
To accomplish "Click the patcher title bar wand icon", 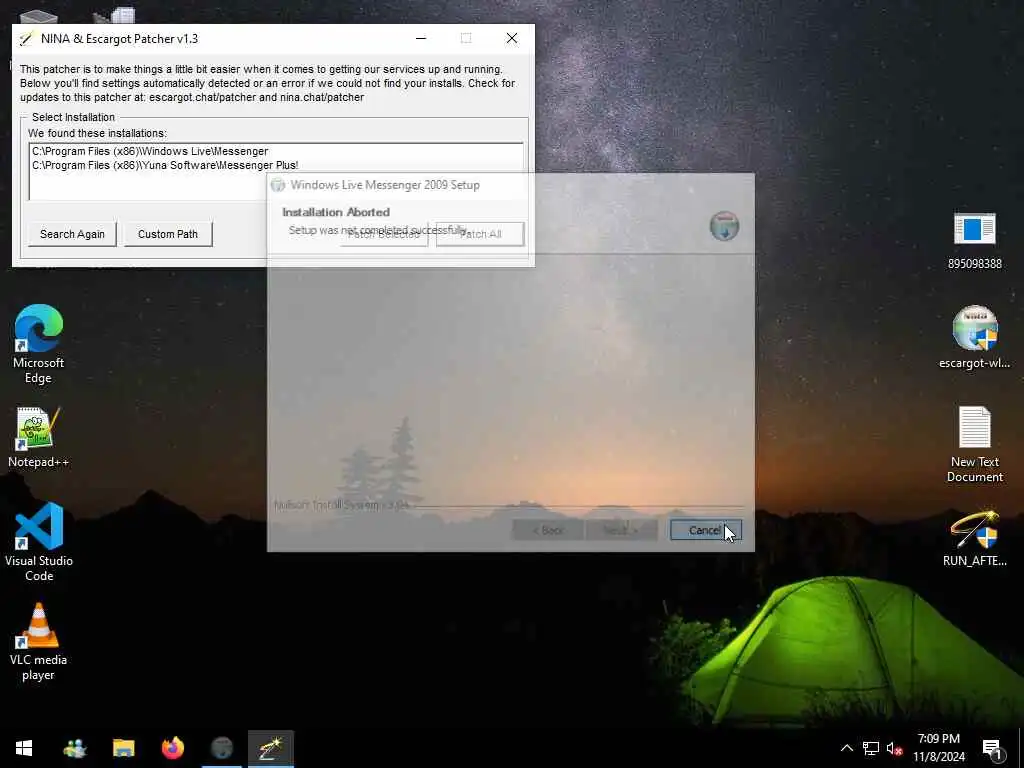I will tap(26, 39).
